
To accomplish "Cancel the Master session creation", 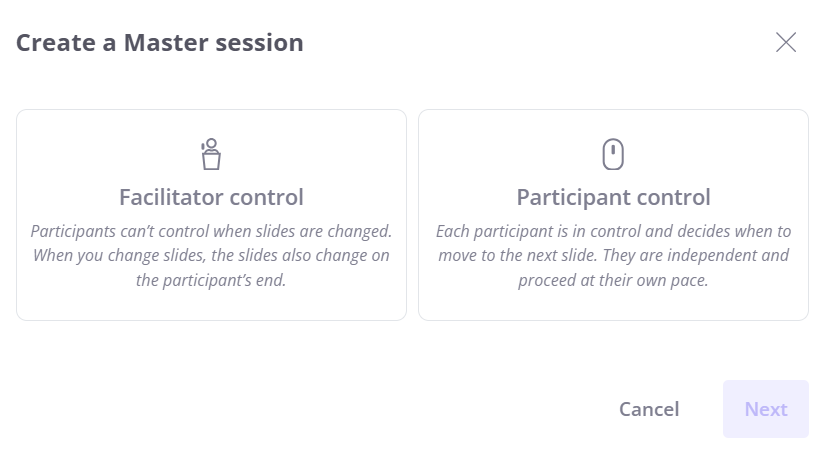I will [x=649, y=409].
